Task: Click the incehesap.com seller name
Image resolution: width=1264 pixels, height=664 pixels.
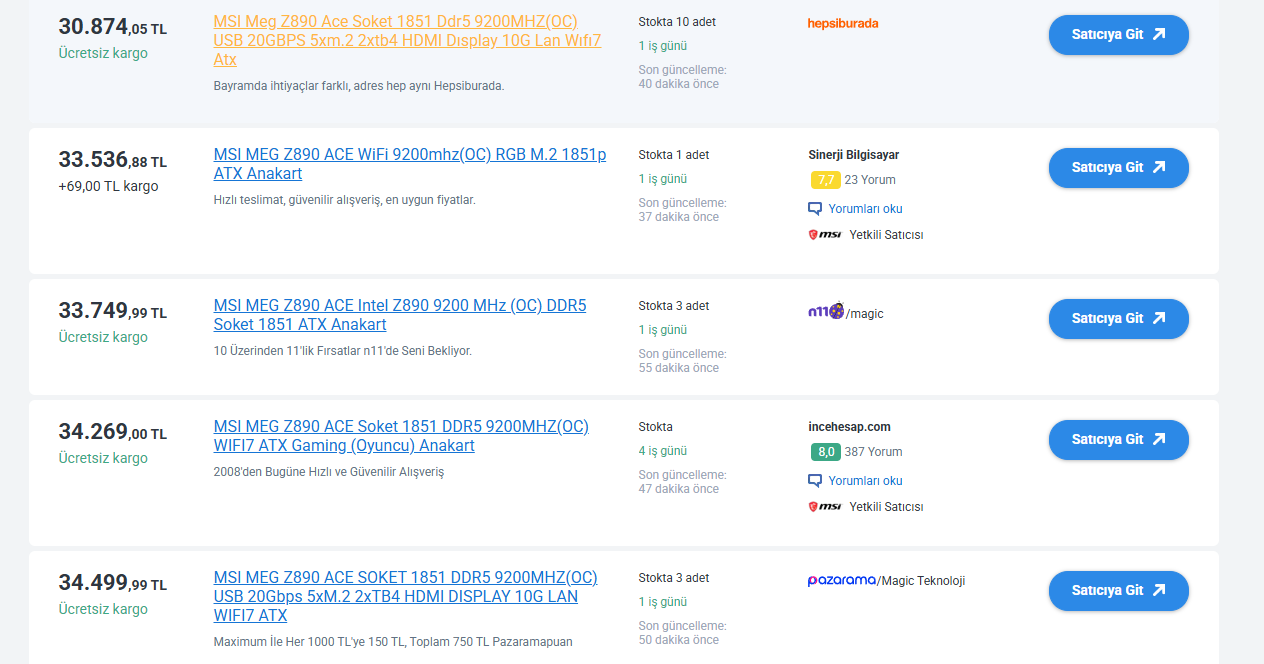Action: (849, 427)
